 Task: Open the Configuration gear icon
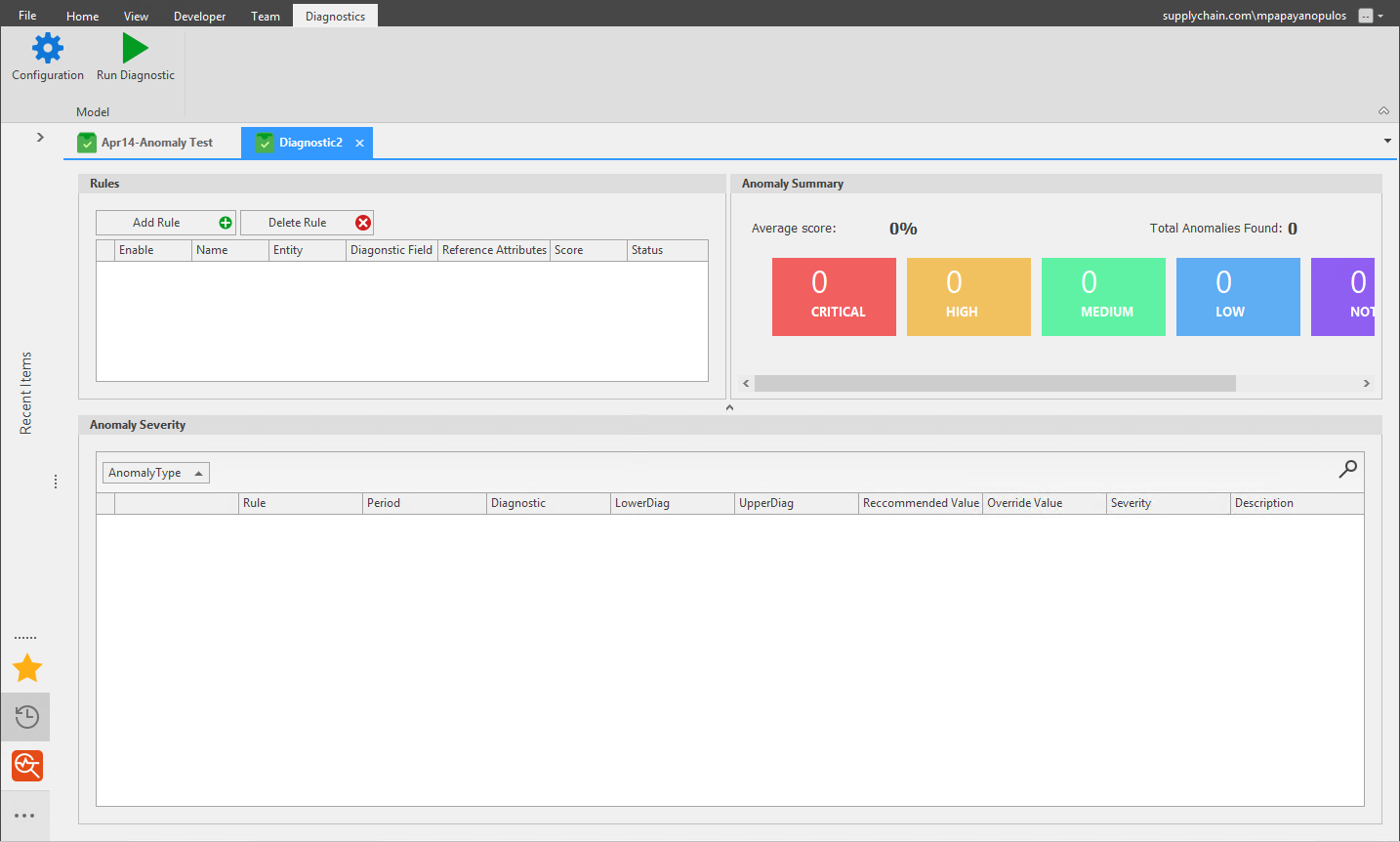pos(48,48)
